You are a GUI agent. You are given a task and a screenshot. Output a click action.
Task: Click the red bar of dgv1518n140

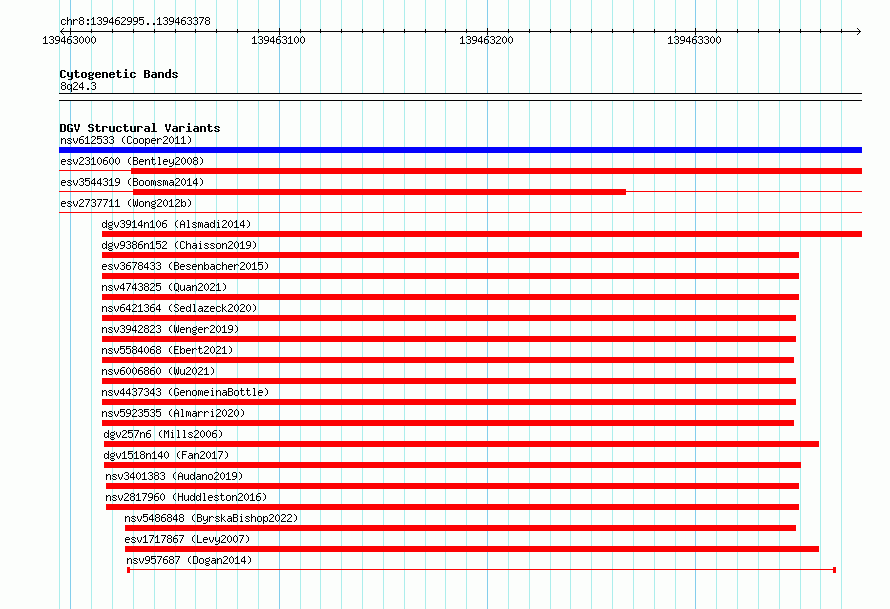pyautogui.click(x=452, y=465)
